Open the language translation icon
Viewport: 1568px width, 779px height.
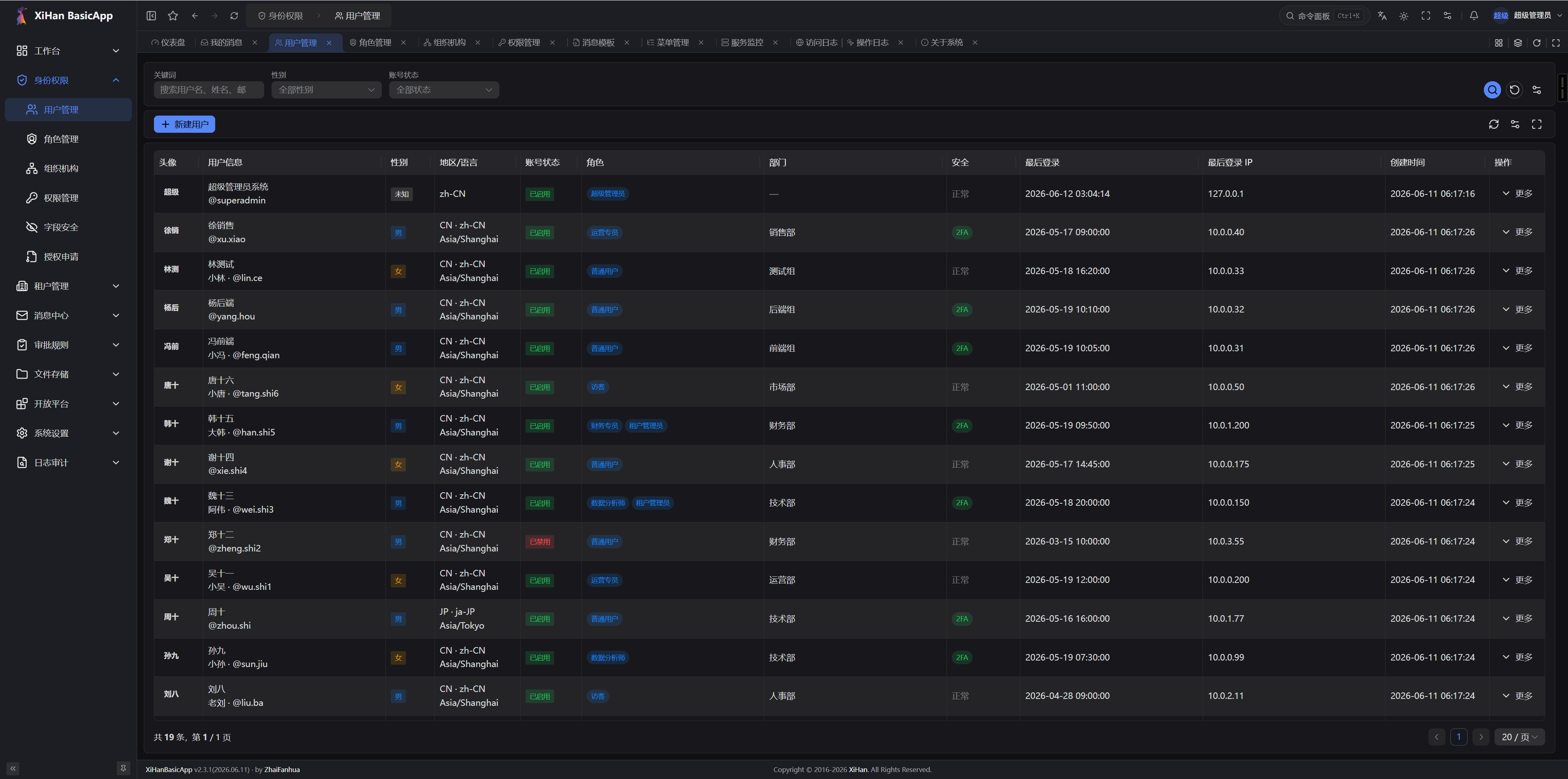1382,16
